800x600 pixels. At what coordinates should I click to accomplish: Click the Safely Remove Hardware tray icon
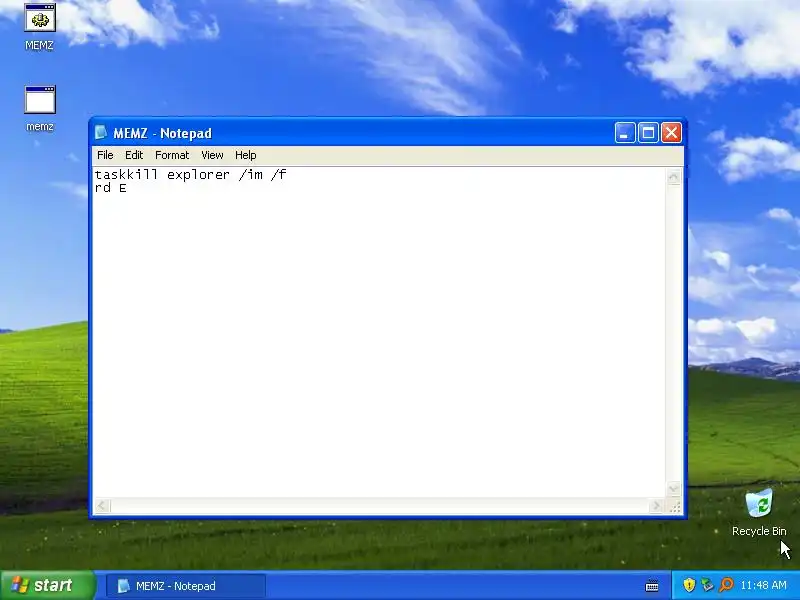pos(707,585)
